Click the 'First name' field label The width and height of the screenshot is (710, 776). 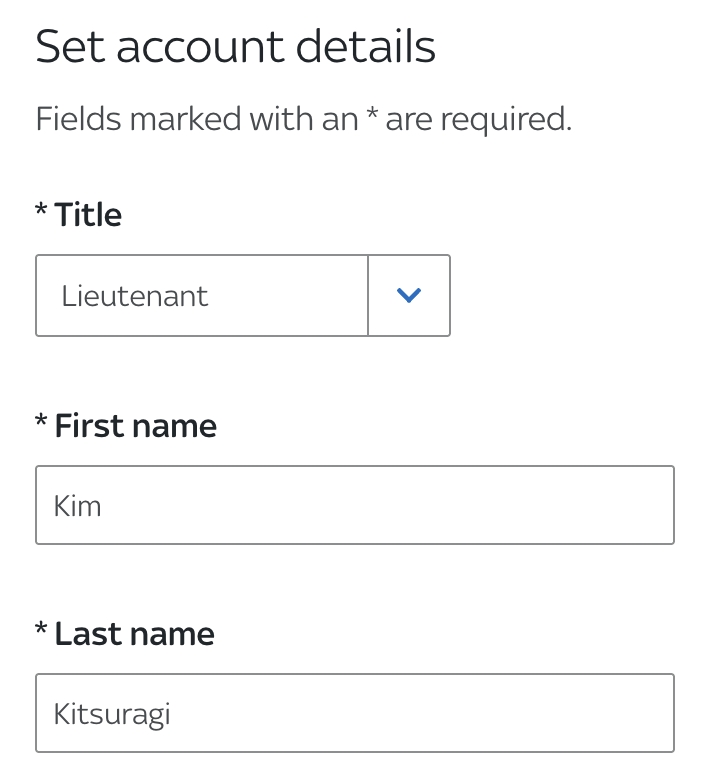click(135, 426)
